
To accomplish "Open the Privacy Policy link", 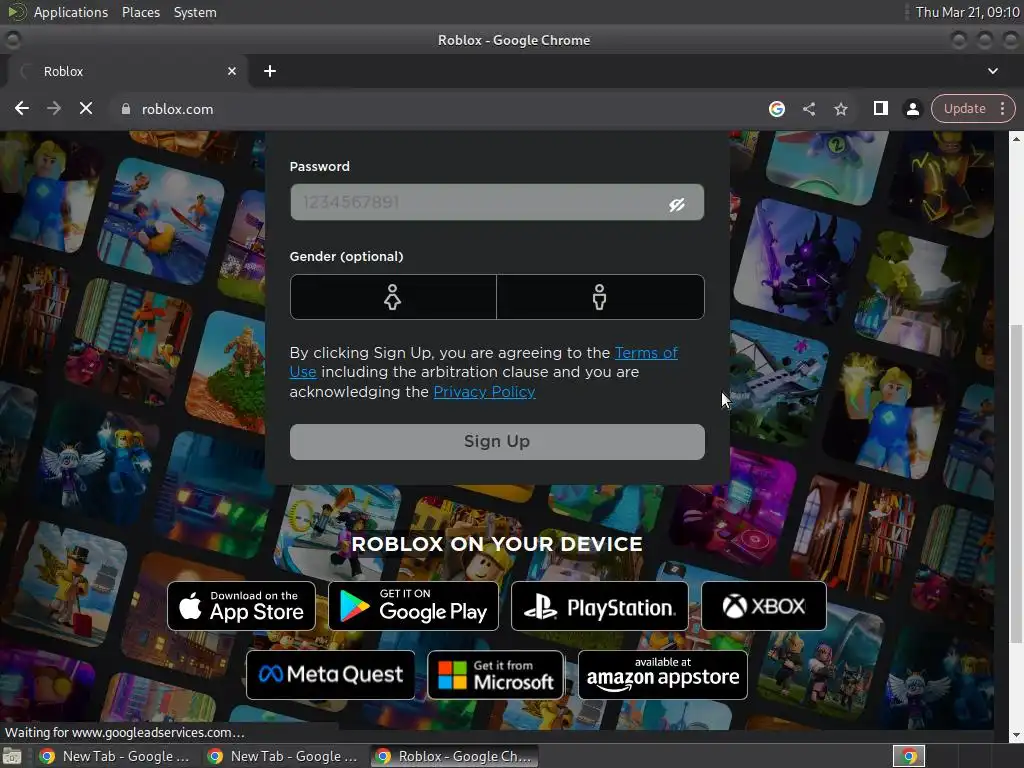I will coord(485,392).
